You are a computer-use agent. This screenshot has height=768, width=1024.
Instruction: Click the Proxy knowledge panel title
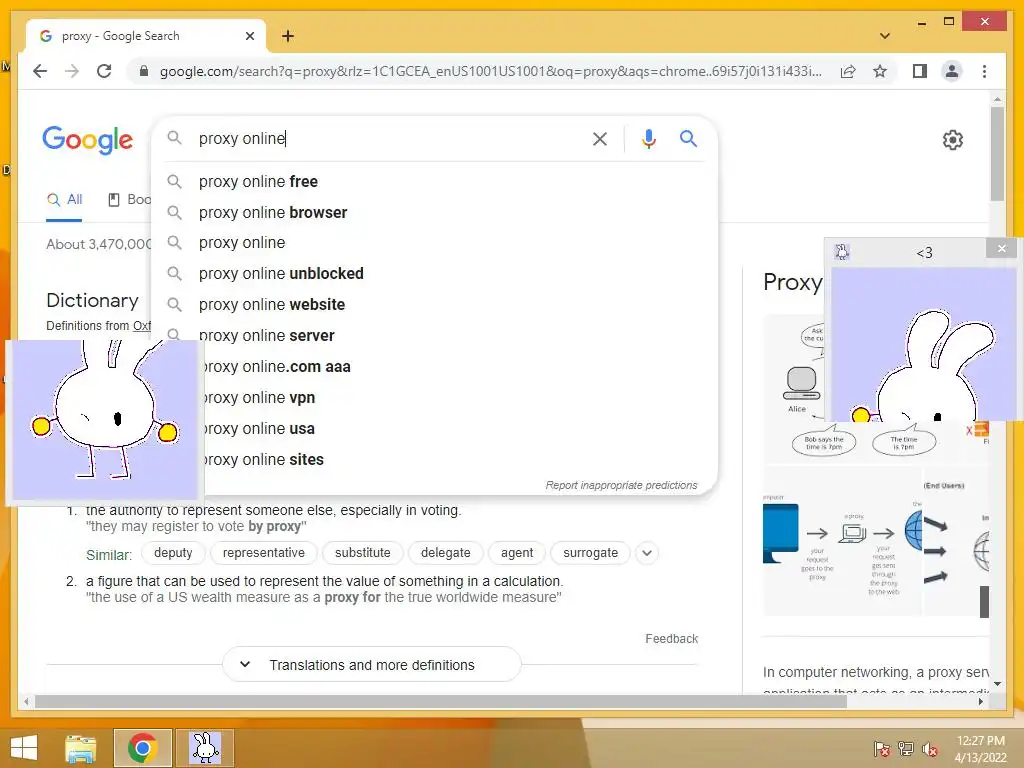pyautogui.click(x=792, y=282)
